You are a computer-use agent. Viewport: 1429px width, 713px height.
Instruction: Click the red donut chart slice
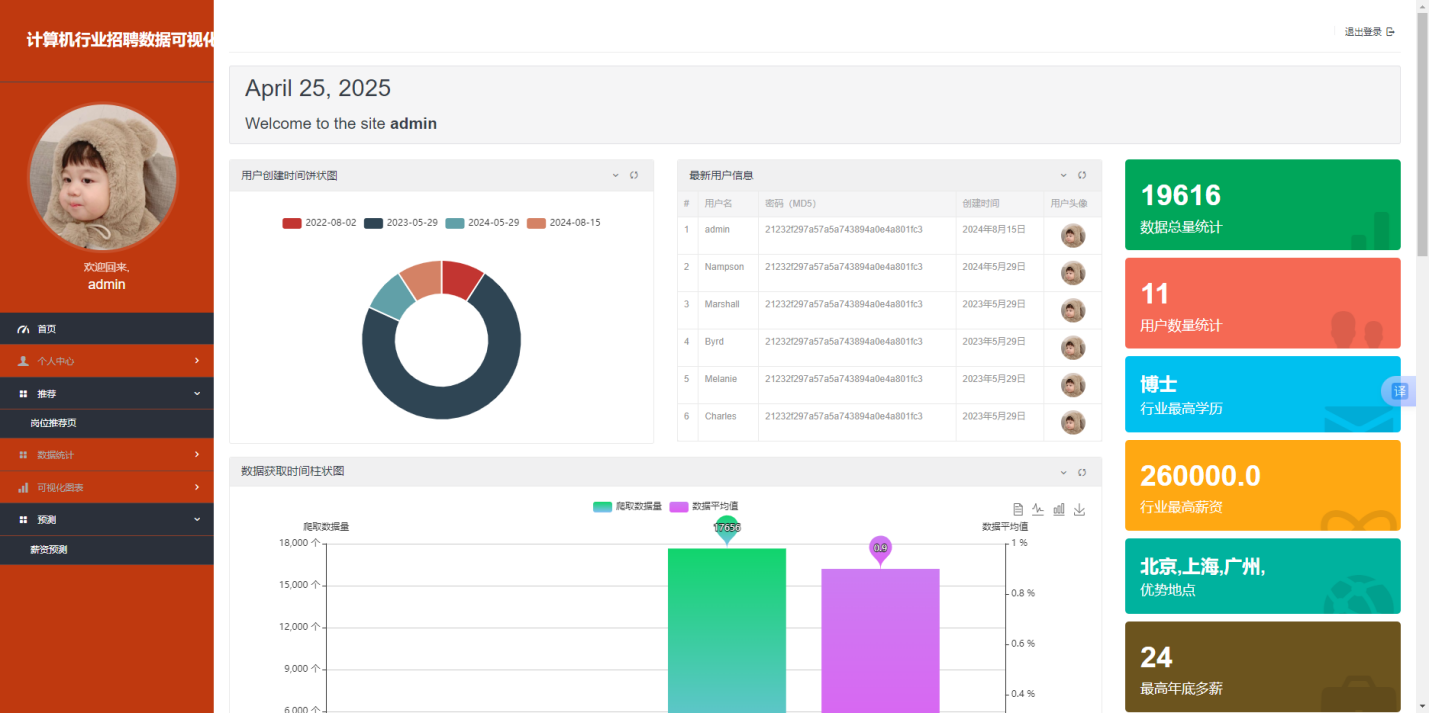(x=460, y=280)
